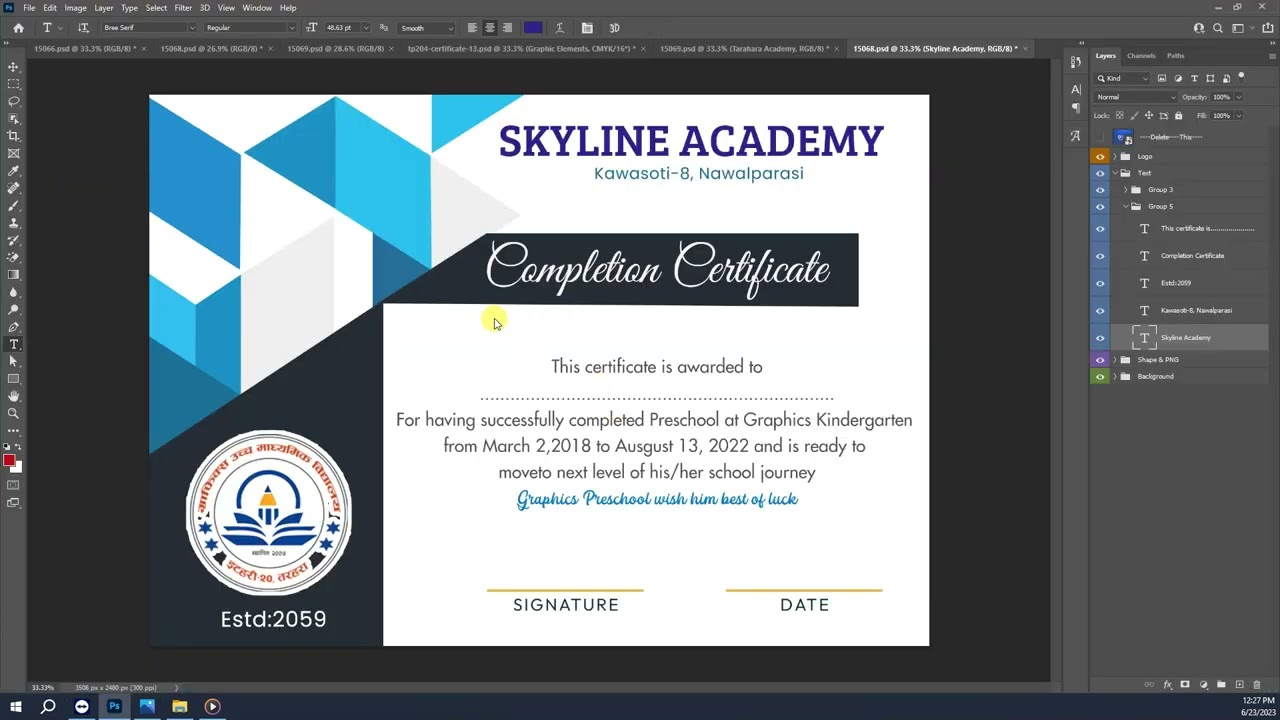Hide the Estd:2059 layer
Viewport: 1280px width, 720px height.
point(1100,283)
